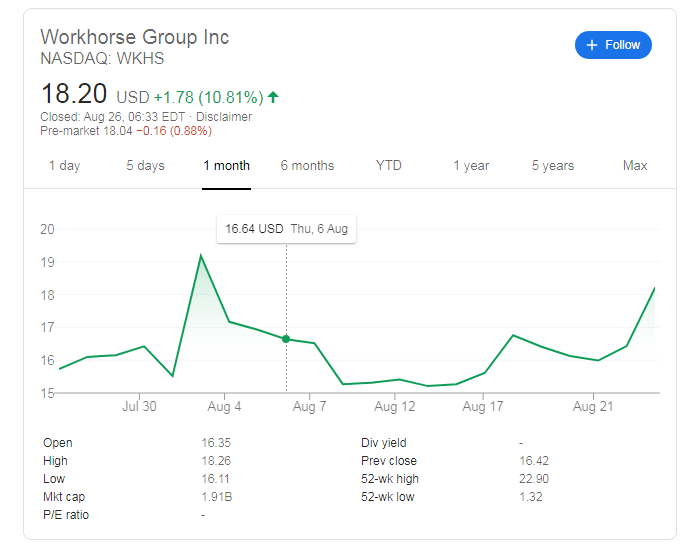Click the Workhorse Group Inc title
Image resolution: width=693 pixels, height=550 pixels.
pyautogui.click(x=135, y=37)
